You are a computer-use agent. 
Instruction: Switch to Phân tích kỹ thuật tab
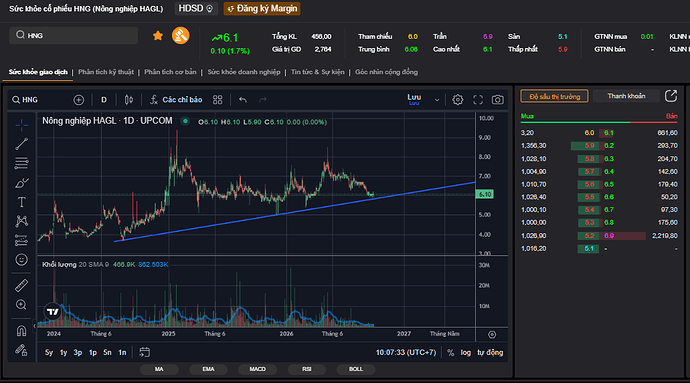point(106,72)
